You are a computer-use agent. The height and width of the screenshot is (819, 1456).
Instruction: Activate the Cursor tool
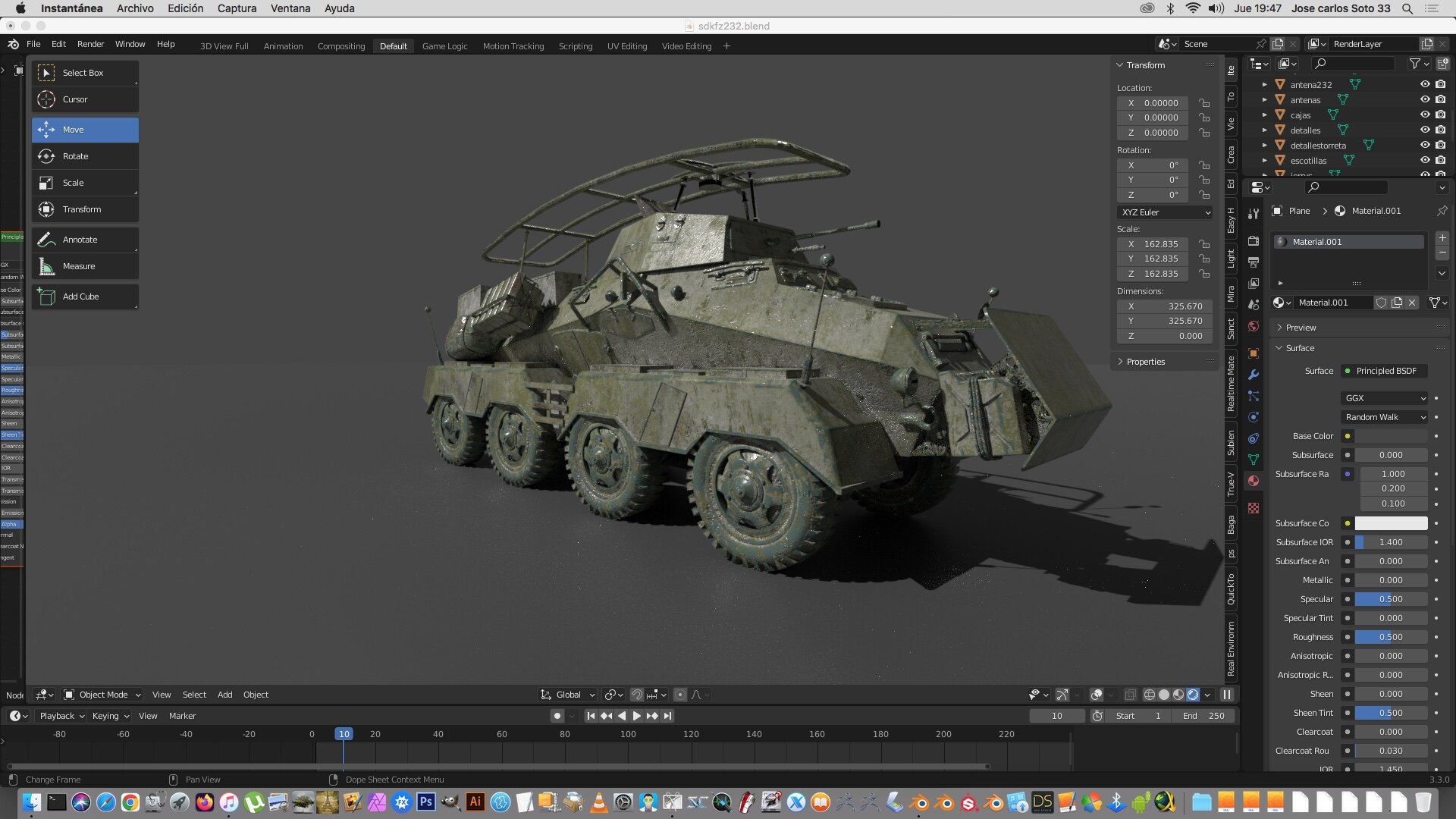point(85,99)
